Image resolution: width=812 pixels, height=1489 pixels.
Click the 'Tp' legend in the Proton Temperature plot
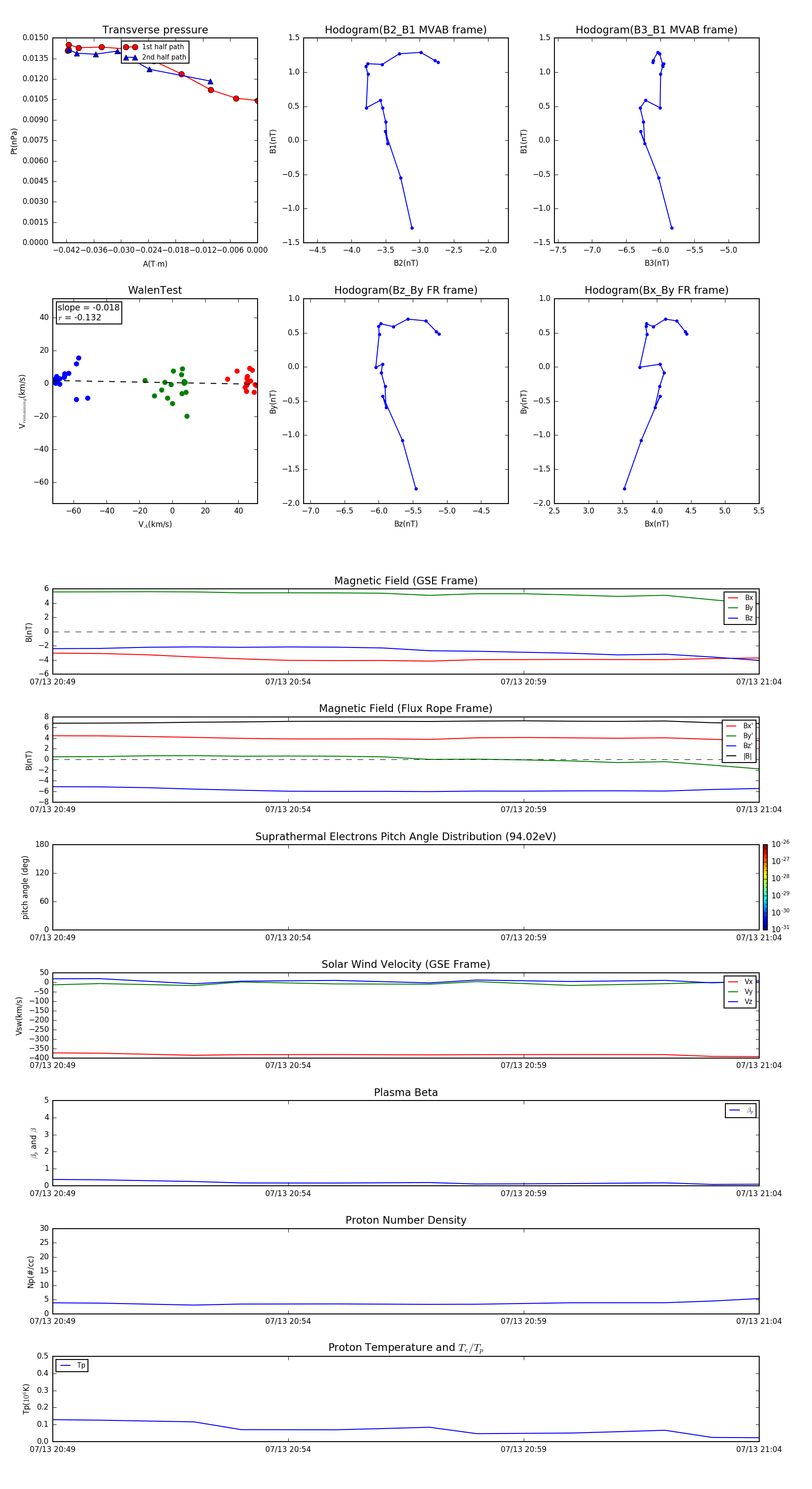point(72,1365)
